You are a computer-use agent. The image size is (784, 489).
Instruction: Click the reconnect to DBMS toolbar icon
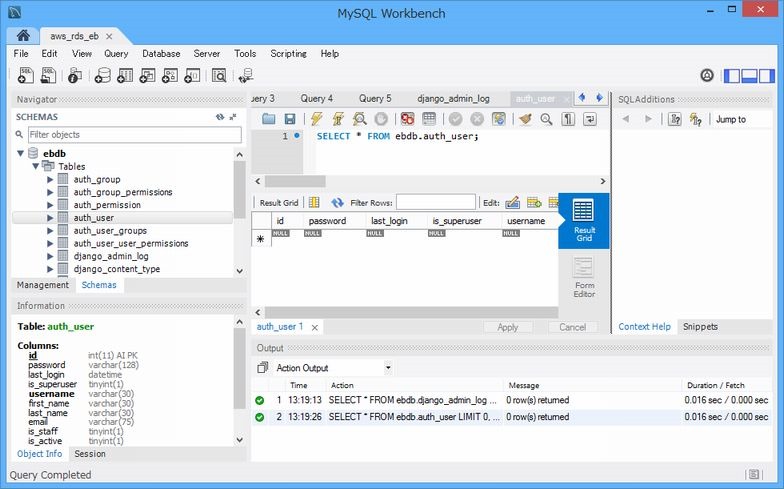[x=246, y=75]
